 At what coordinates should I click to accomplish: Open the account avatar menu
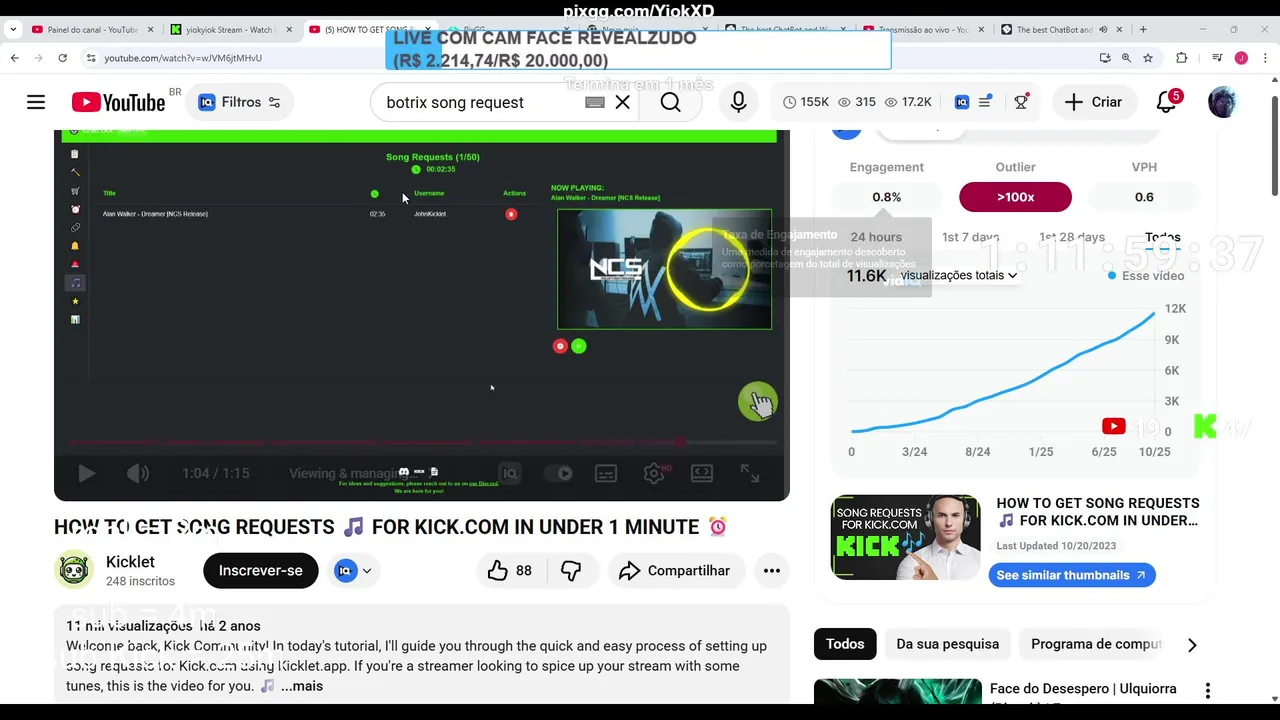pos(1222,102)
